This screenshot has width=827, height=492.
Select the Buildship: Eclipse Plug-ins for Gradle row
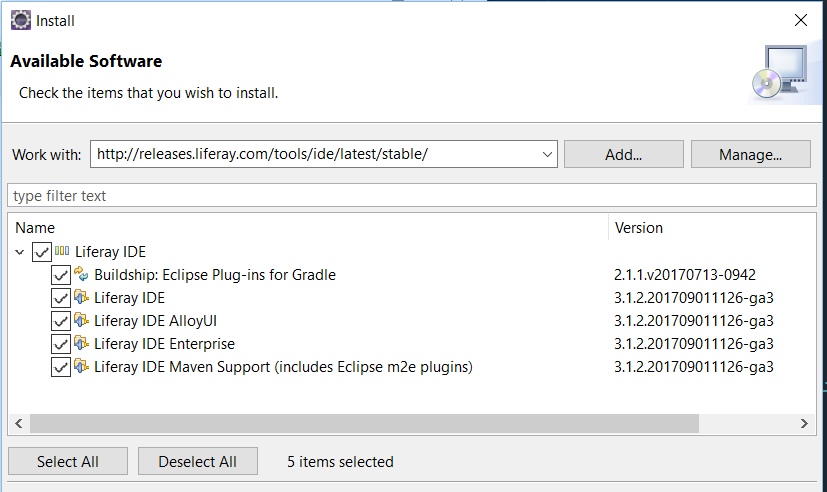215,275
